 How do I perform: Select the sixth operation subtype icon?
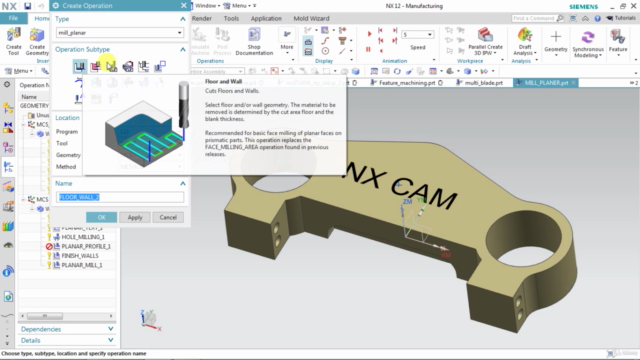[x=160, y=66]
